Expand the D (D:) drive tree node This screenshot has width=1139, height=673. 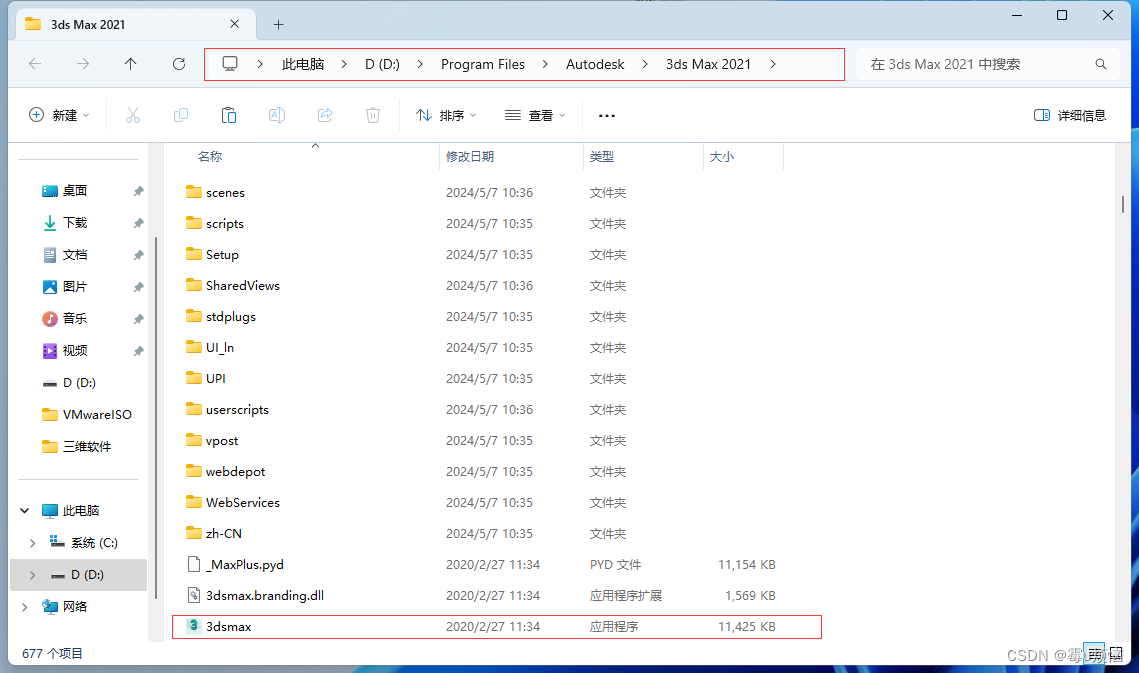32,574
